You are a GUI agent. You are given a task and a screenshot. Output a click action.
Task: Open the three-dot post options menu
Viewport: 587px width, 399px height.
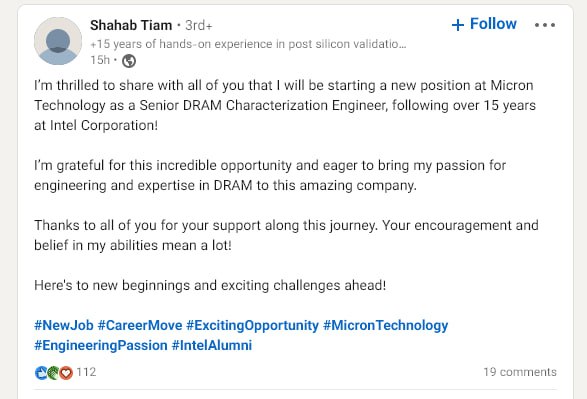545,25
